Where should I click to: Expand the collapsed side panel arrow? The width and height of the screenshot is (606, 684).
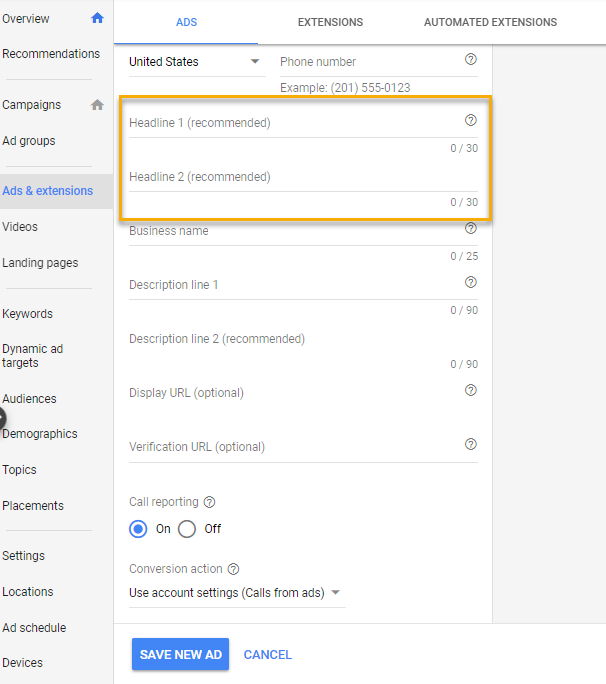point(3,418)
